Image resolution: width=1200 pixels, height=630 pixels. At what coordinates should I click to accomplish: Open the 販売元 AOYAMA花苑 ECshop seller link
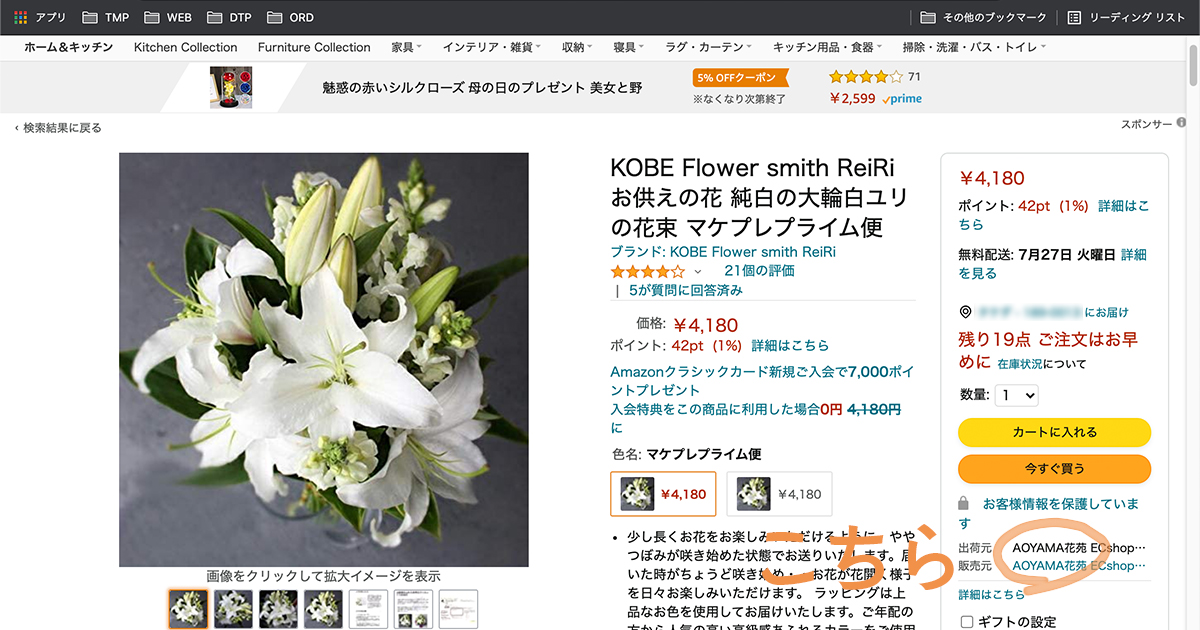[1079, 566]
